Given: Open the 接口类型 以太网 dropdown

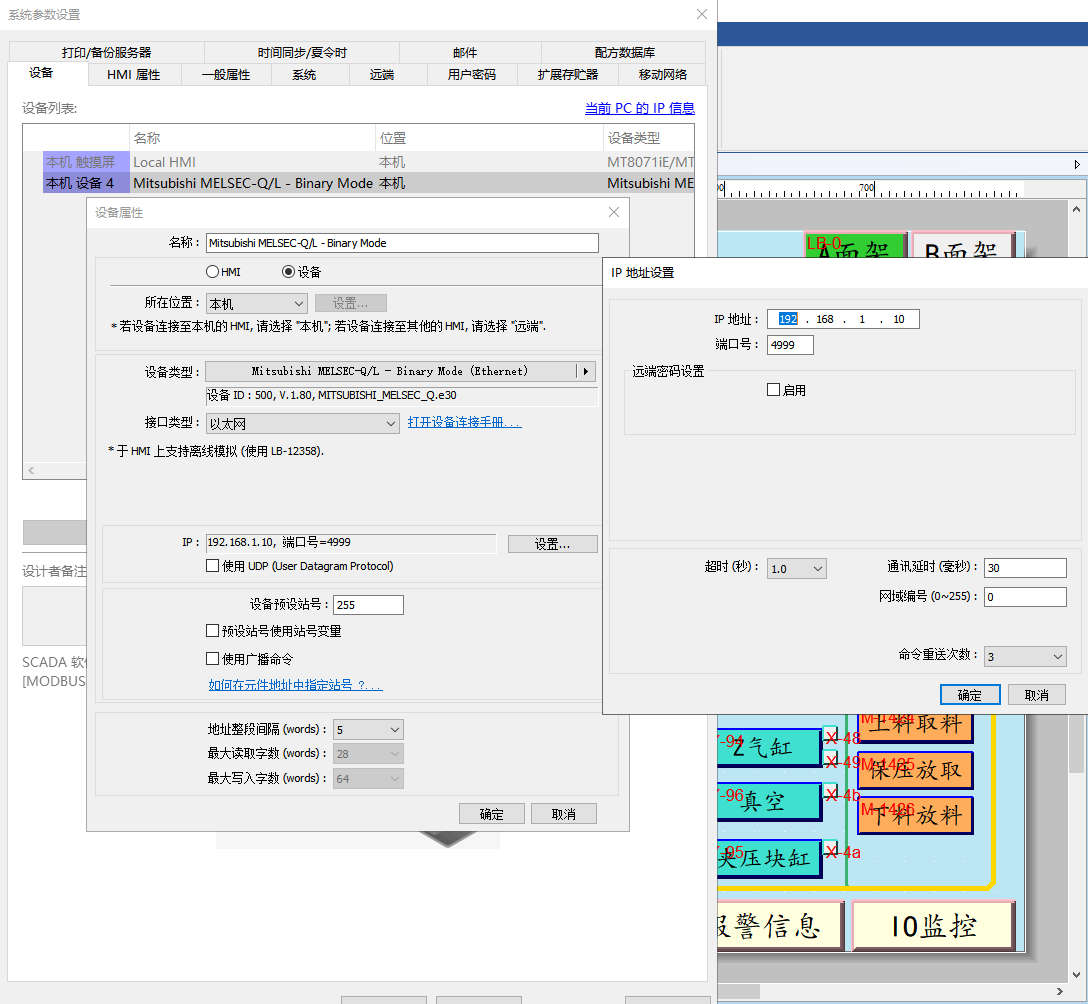Looking at the screenshot, I should coord(303,424).
